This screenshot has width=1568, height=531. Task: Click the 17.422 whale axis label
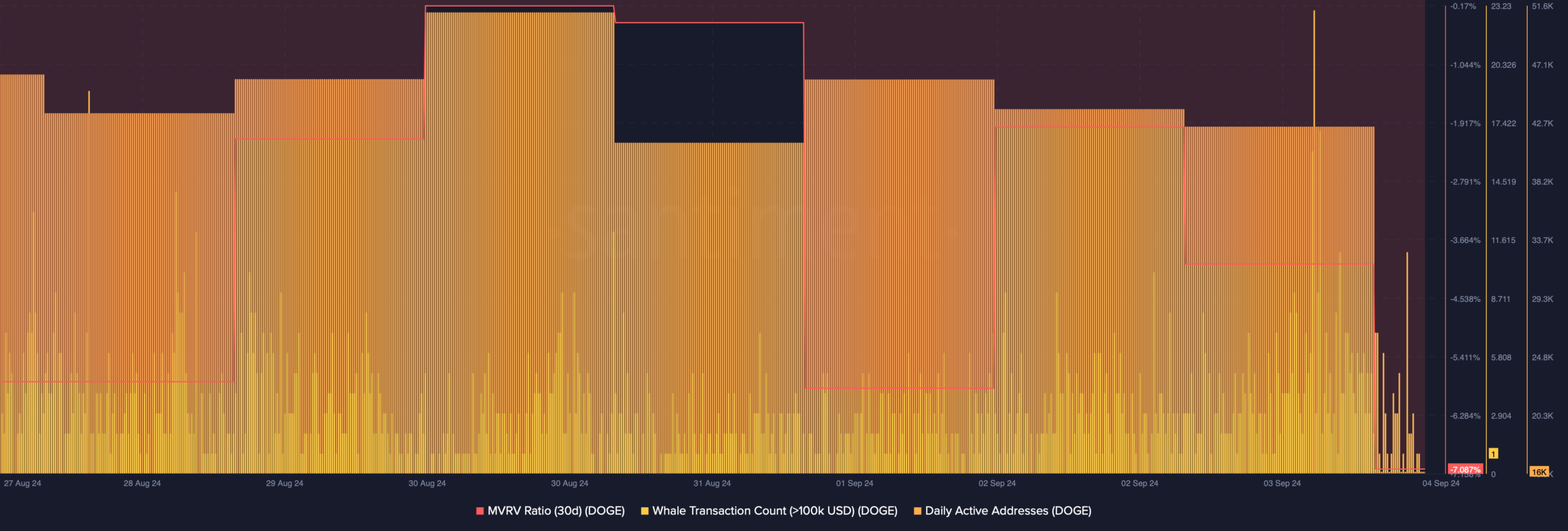tap(1504, 123)
